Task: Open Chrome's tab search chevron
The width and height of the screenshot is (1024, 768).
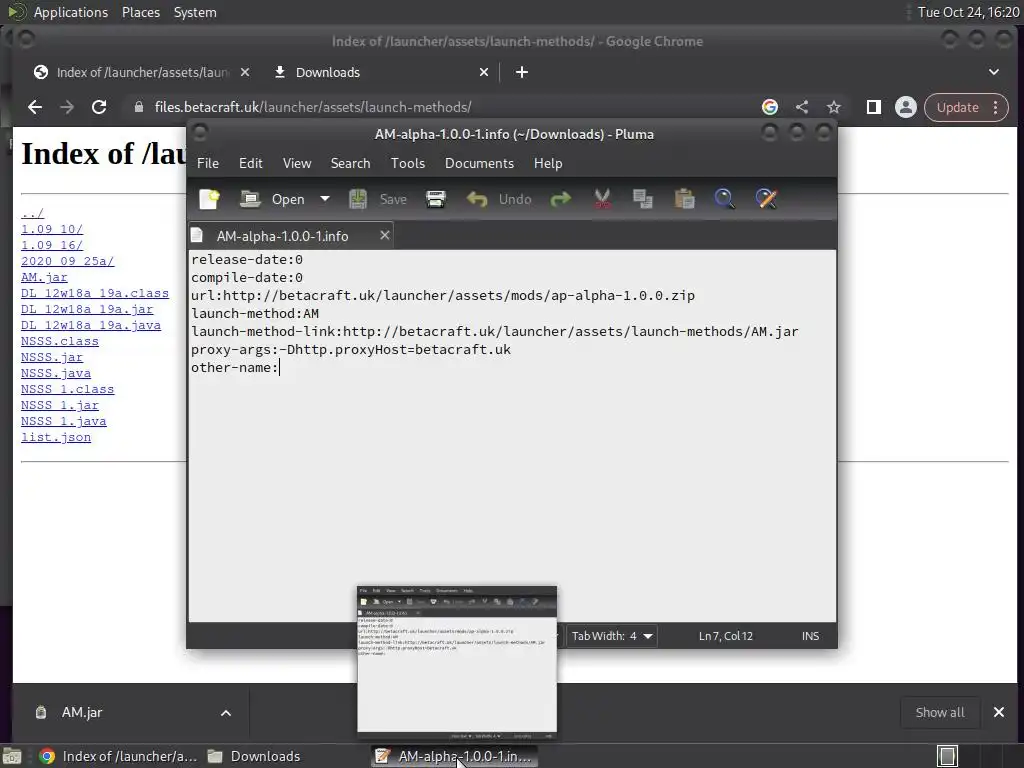Action: click(994, 72)
